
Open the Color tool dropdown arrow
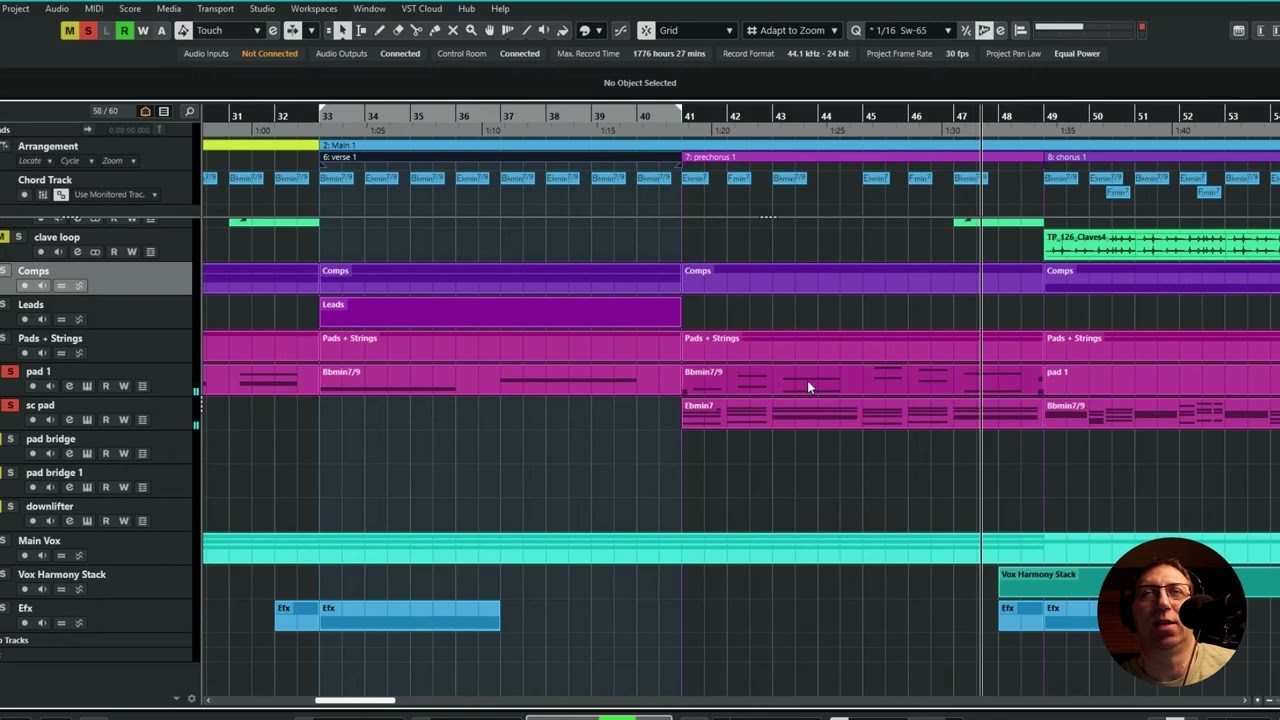[x=598, y=30]
